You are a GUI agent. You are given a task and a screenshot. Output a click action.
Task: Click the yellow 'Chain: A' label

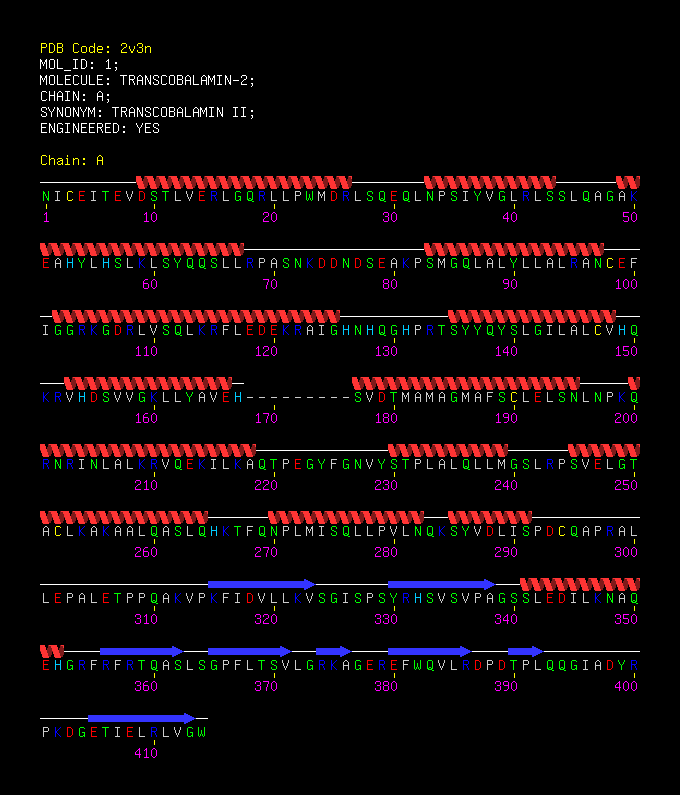coord(71,161)
